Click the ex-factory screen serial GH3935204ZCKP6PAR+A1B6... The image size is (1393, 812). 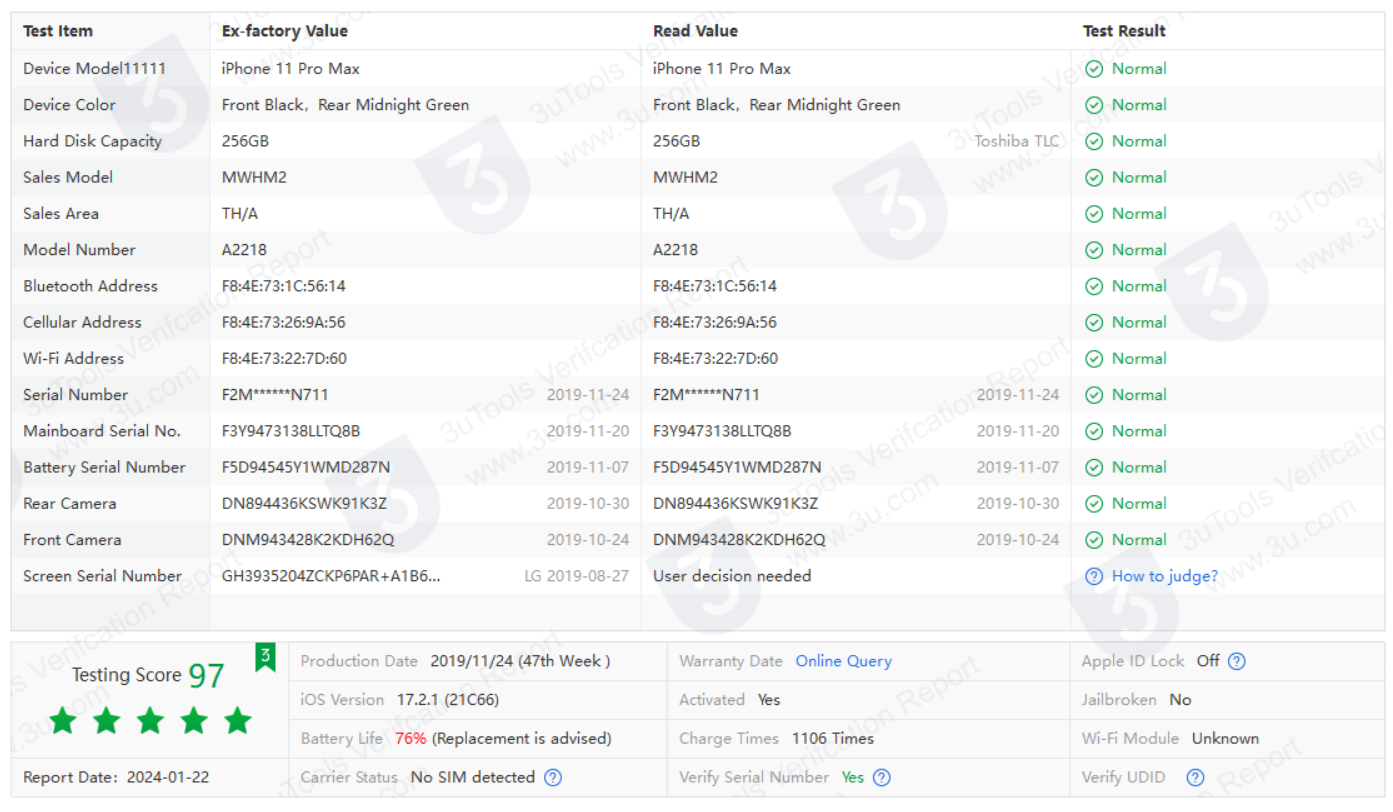coord(331,576)
